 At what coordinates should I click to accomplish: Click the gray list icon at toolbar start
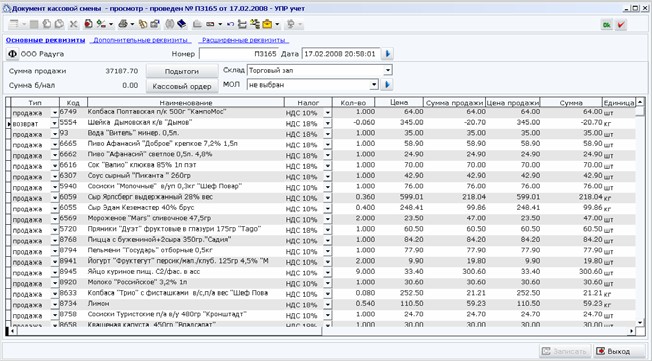(14, 24)
